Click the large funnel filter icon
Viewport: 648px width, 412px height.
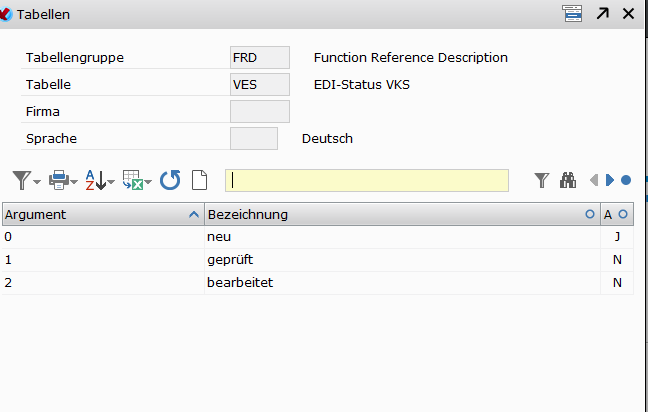pyautogui.click(x=21, y=180)
